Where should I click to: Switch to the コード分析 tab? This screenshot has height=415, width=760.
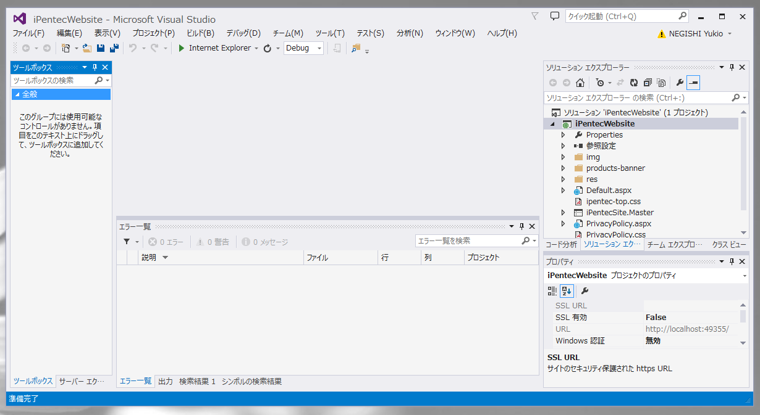tap(561, 245)
